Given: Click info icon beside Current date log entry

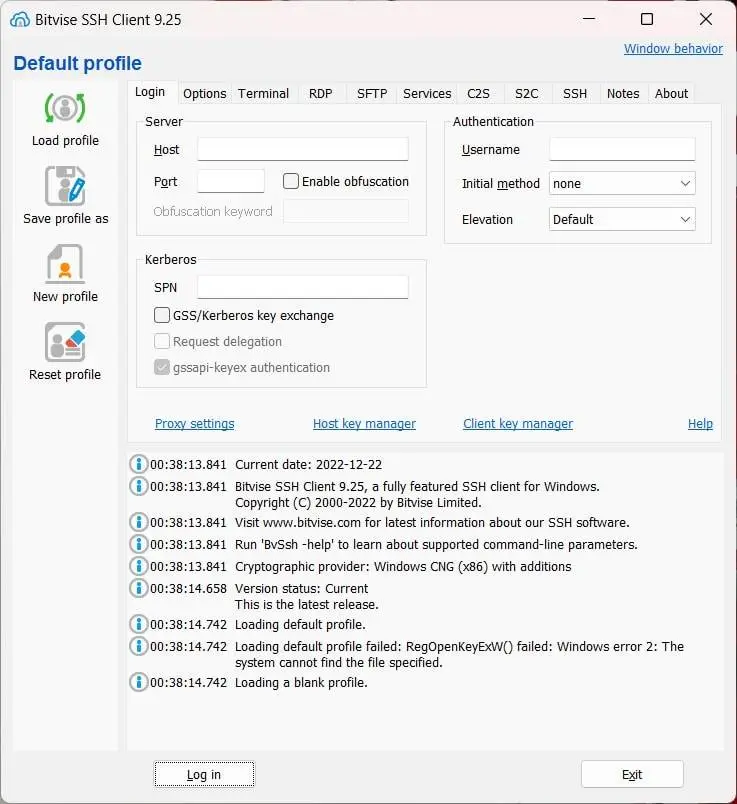Looking at the screenshot, I should (138, 464).
